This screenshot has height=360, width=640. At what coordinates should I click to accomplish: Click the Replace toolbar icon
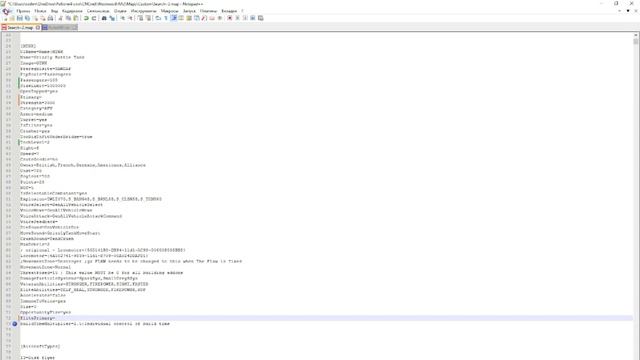tap(112, 18)
